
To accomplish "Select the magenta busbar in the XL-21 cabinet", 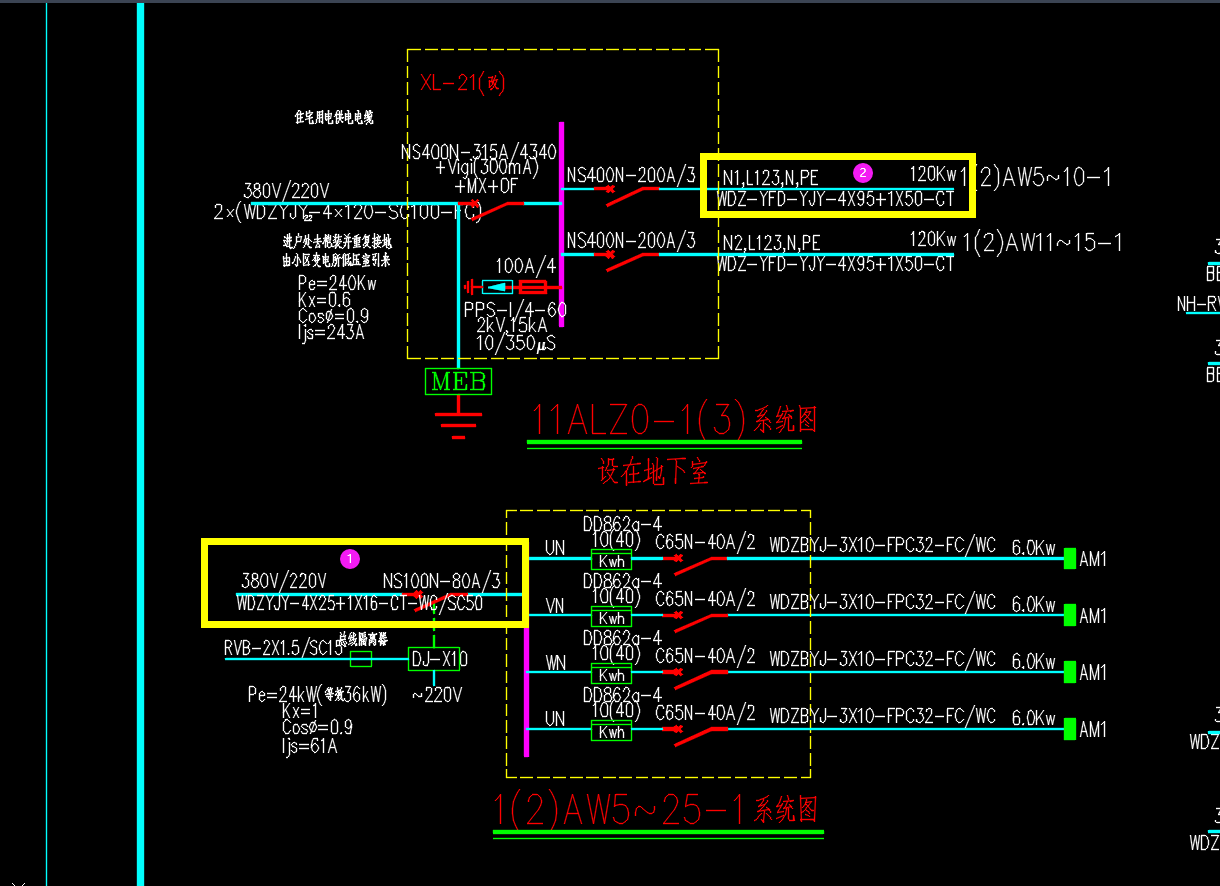I will [561, 224].
